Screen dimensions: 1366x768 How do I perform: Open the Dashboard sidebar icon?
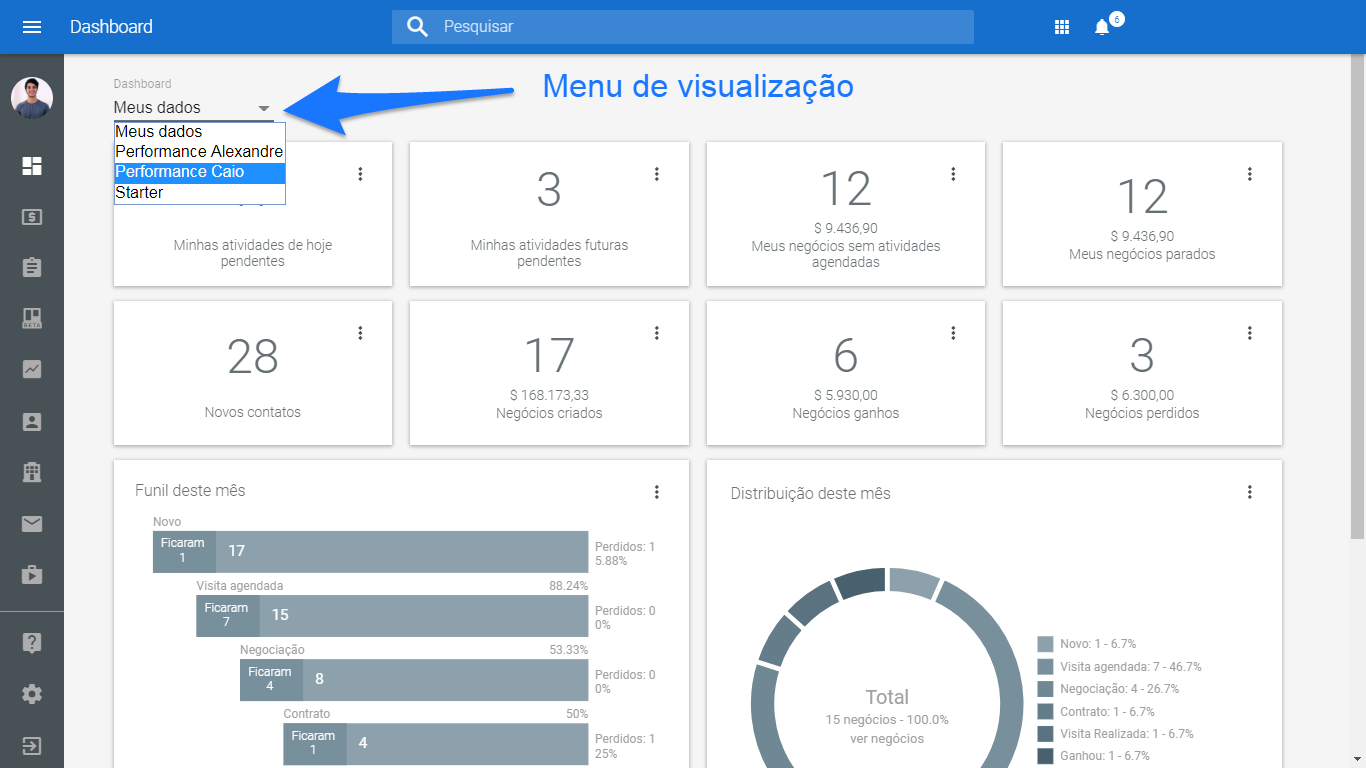(x=32, y=166)
